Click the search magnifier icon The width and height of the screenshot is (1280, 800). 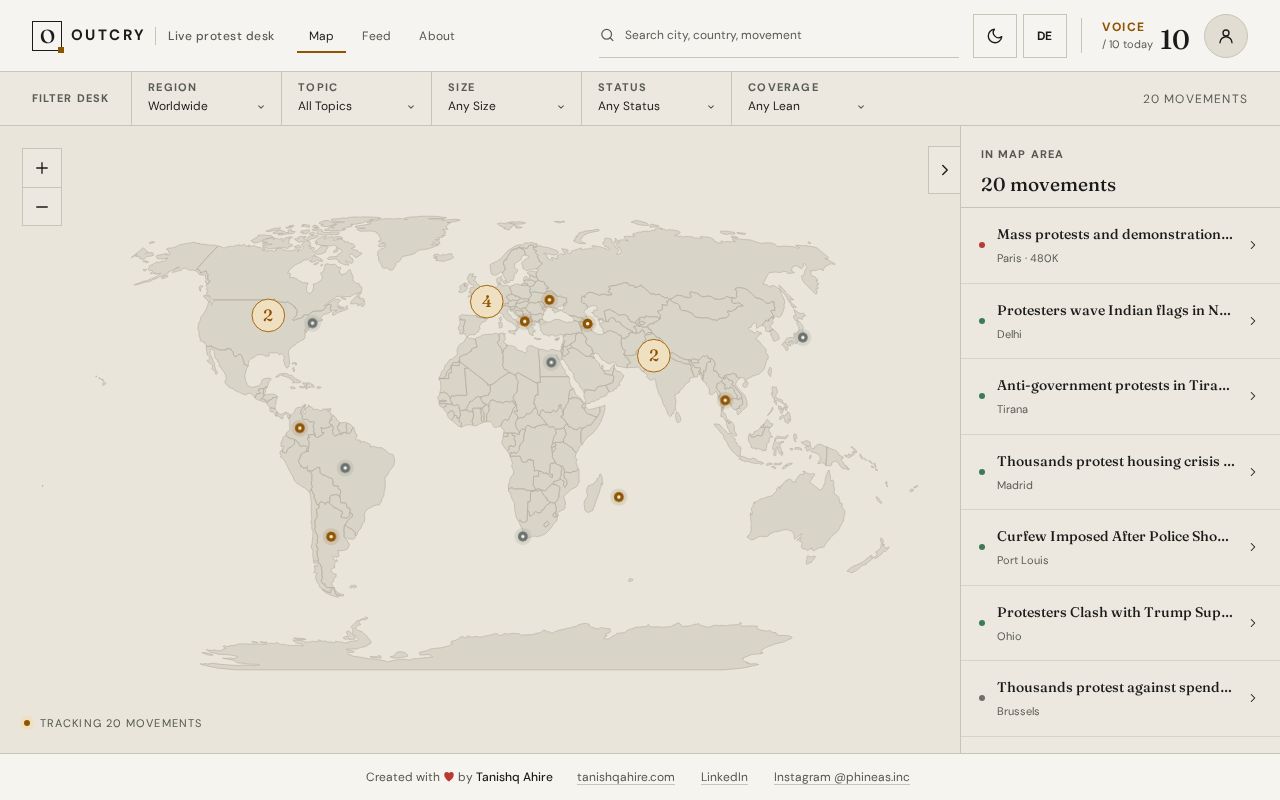click(x=607, y=35)
